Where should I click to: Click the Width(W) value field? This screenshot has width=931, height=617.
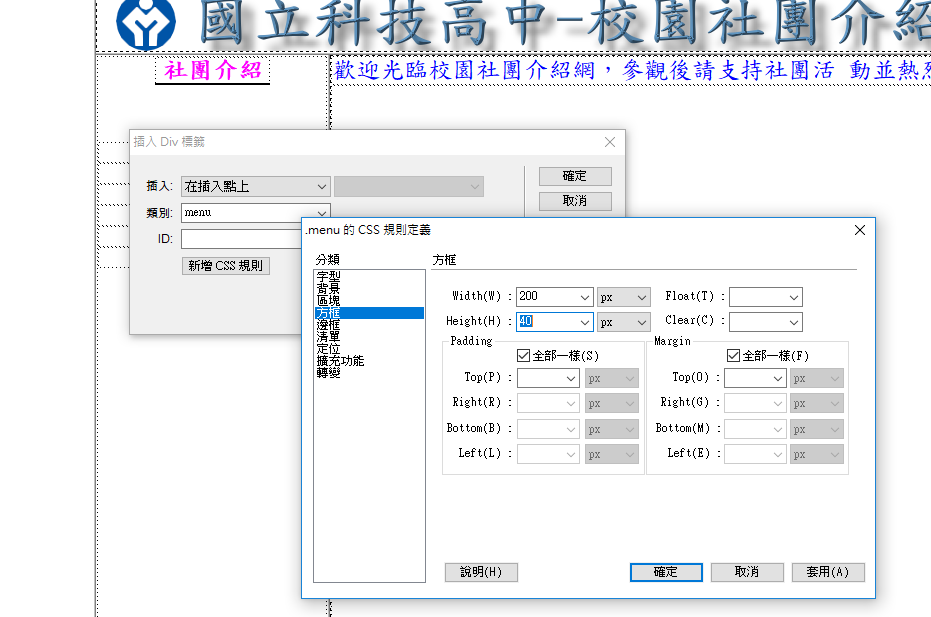pyautogui.click(x=545, y=297)
